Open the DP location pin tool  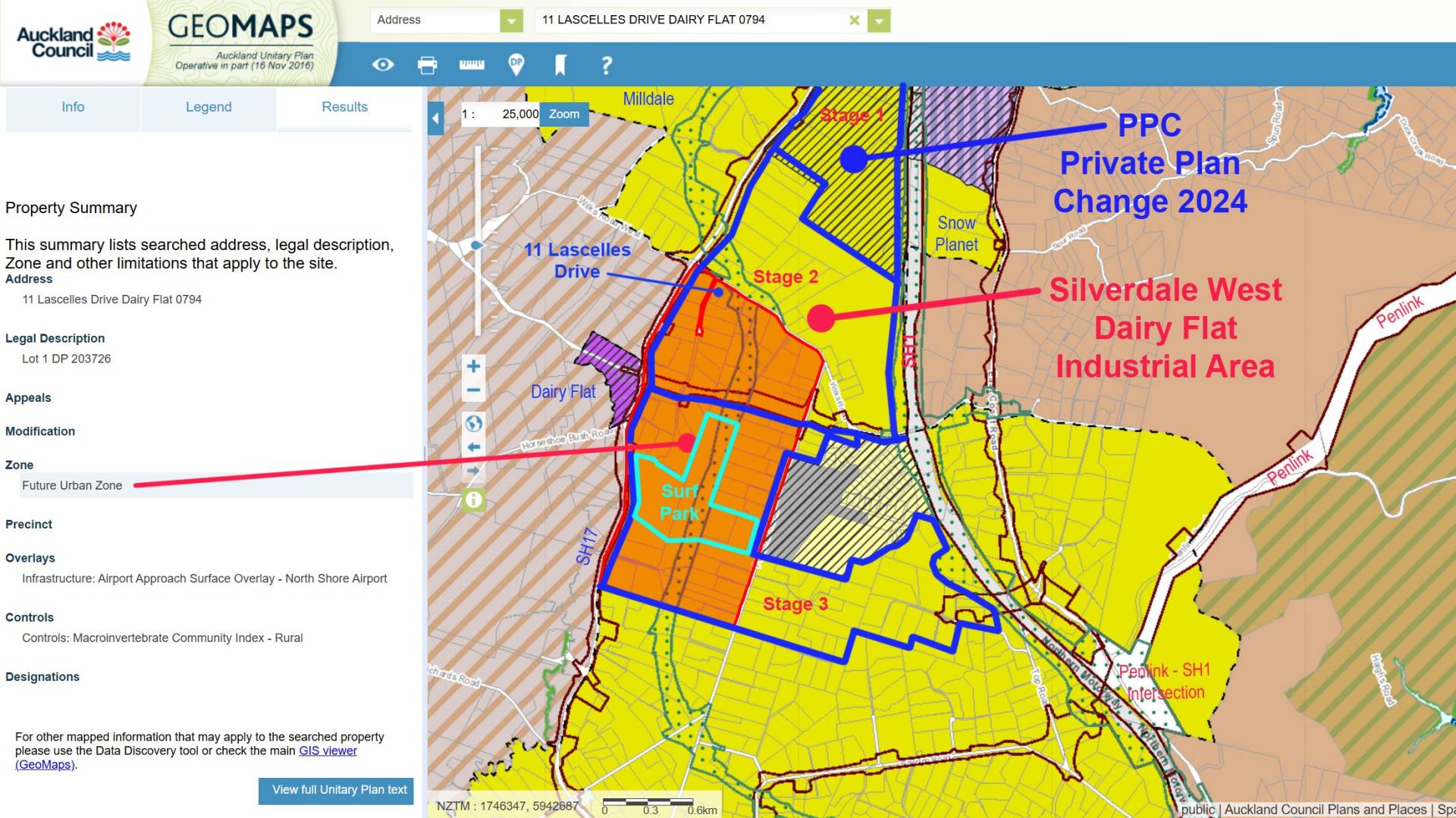coord(516,65)
